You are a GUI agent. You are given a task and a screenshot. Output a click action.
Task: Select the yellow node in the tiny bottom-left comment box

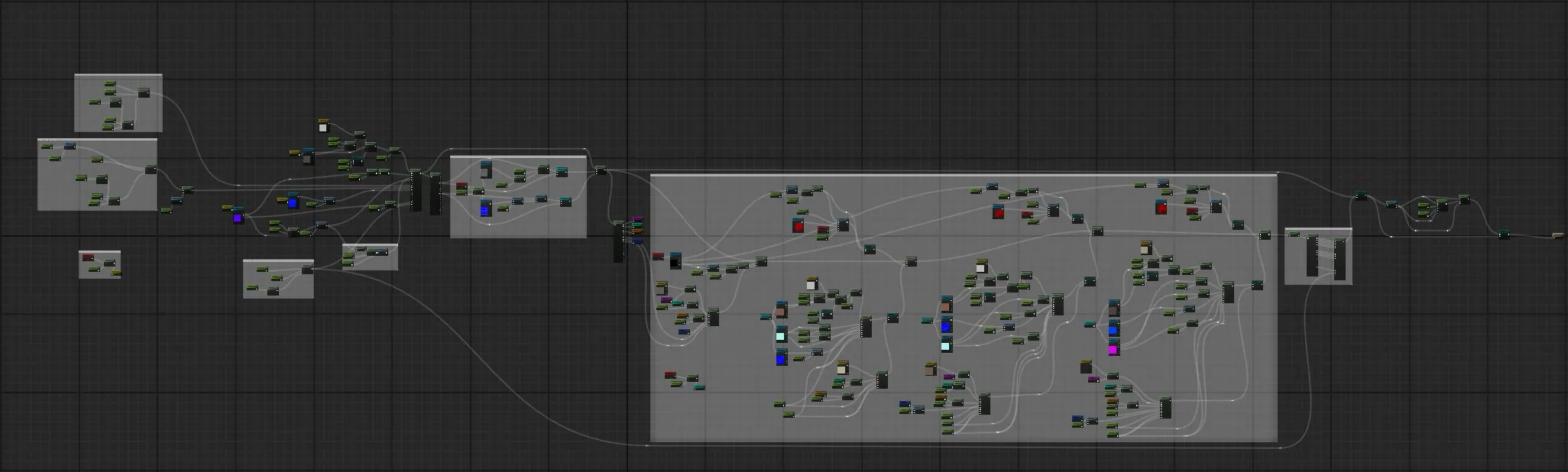point(115,273)
